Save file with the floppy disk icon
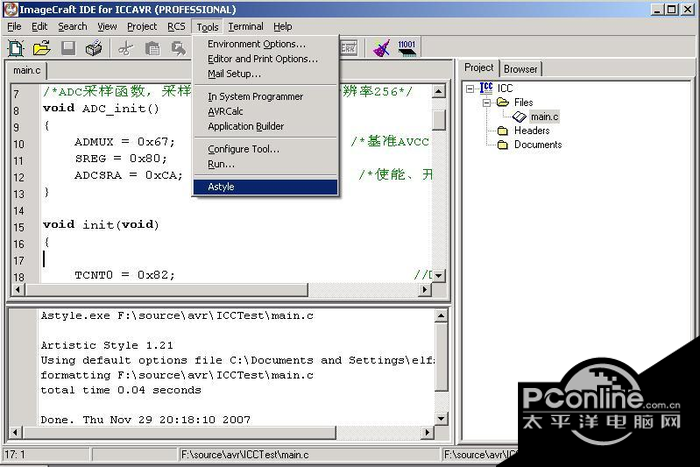Viewport: 700px width, 467px height. (x=68, y=48)
